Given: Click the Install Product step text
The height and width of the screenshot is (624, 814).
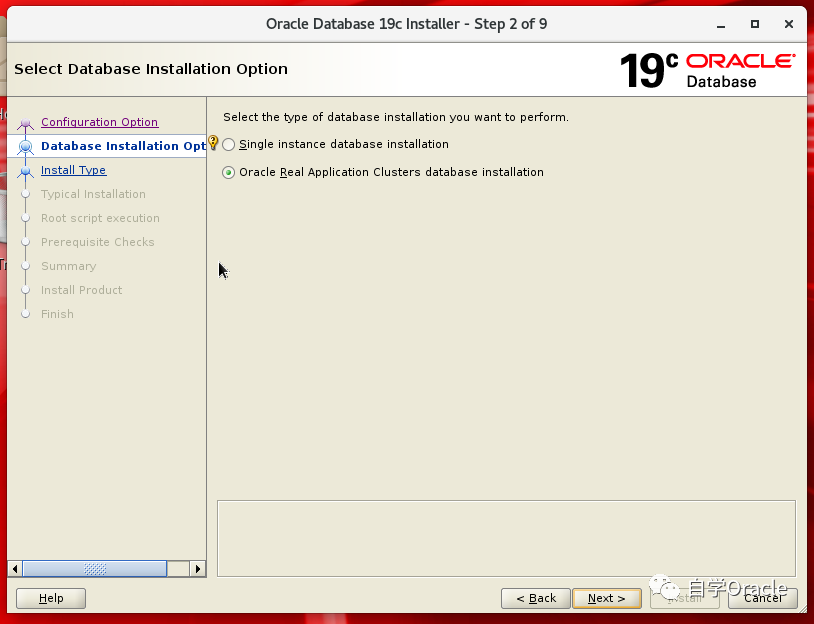Looking at the screenshot, I should click(x=82, y=290).
